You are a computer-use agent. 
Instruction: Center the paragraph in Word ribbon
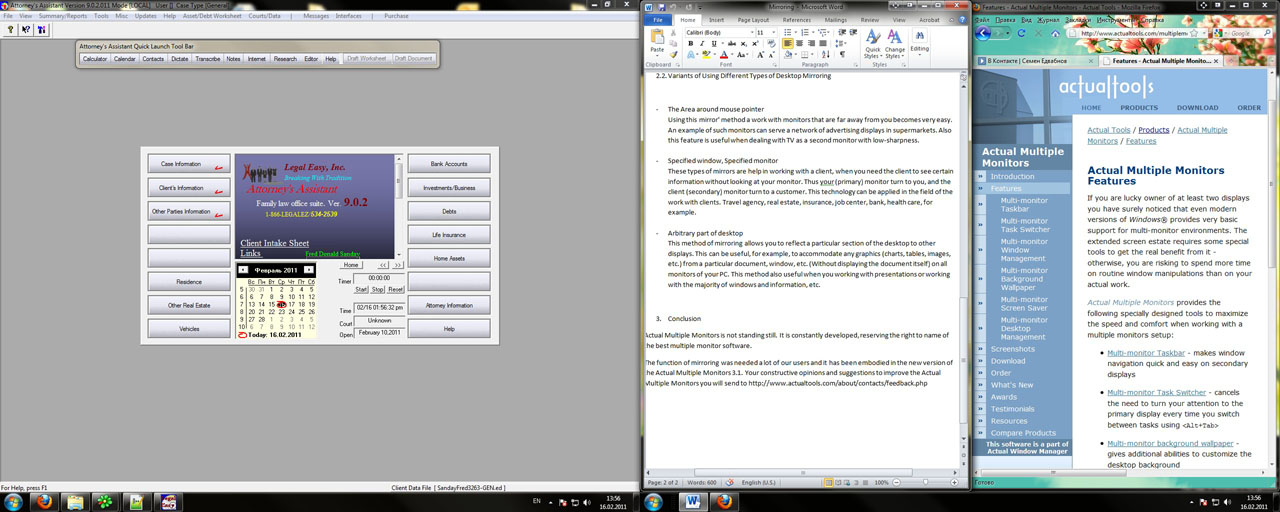click(800, 43)
